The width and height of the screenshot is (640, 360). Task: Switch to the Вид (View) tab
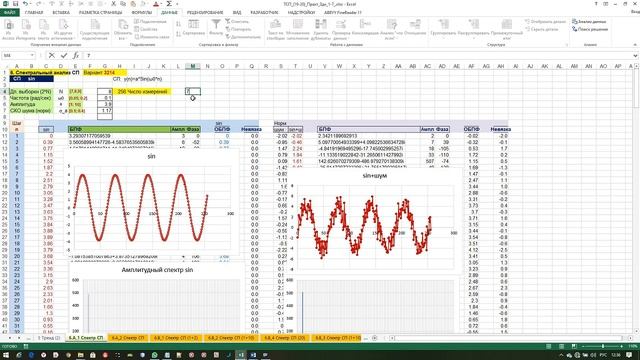(x=237, y=13)
